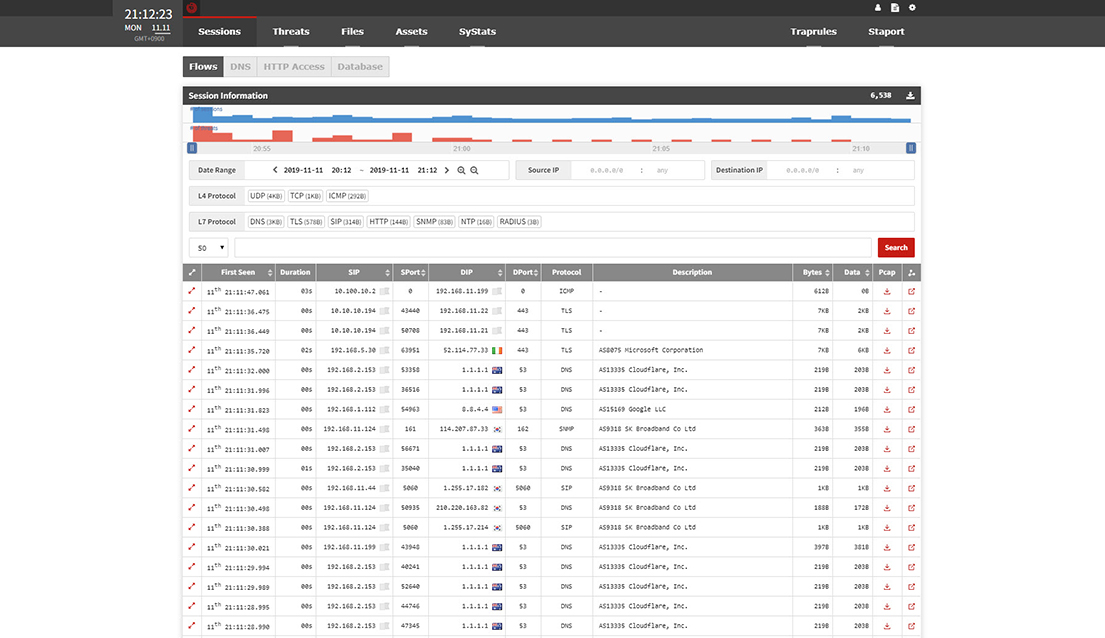Toggle the TCP L4 protocol filter

pyautogui.click(x=305, y=196)
